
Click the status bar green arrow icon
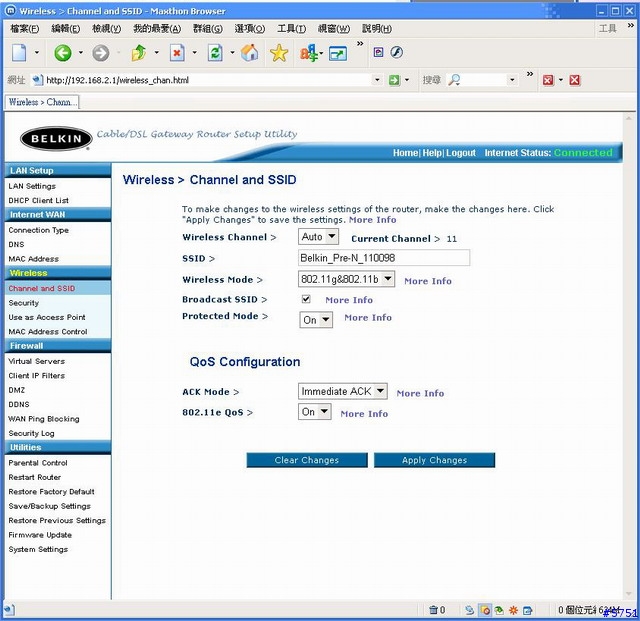[x=499, y=610]
